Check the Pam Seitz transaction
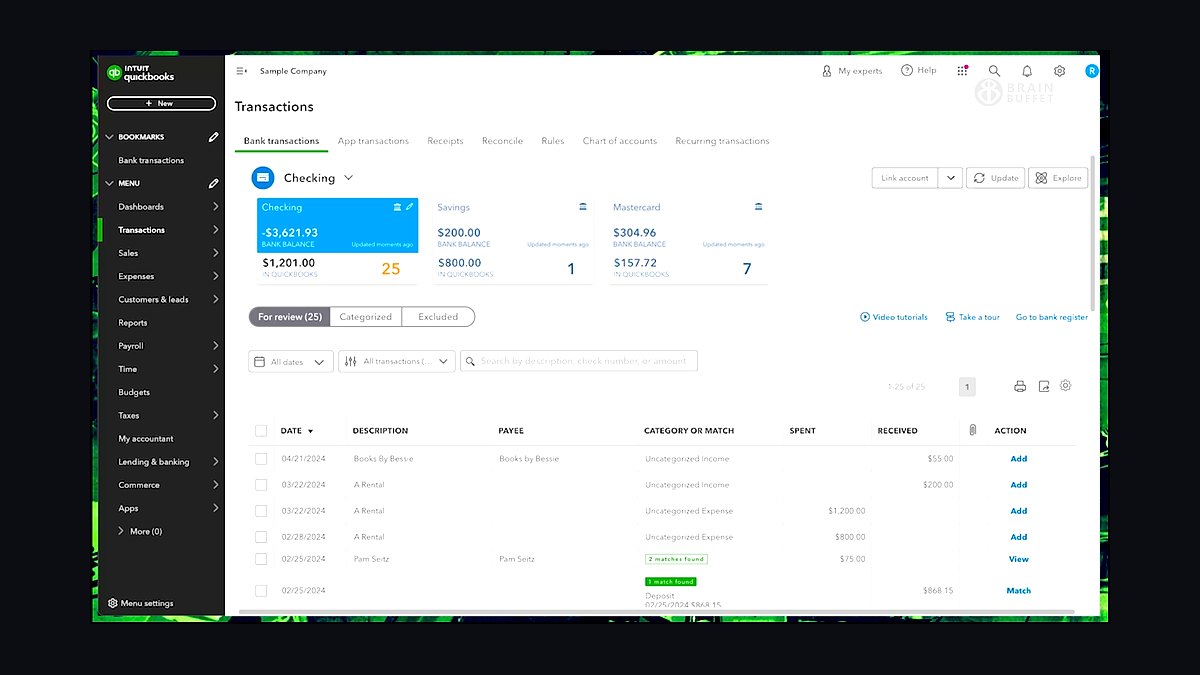The height and width of the screenshot is (675, 1200). [261, 559]
